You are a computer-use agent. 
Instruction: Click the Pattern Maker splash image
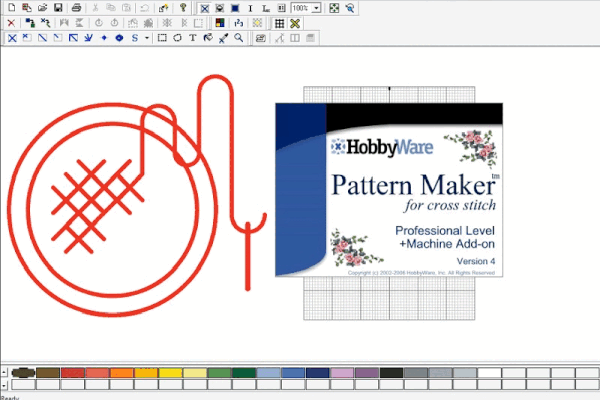pyautogui.click(x=389, y=190)
